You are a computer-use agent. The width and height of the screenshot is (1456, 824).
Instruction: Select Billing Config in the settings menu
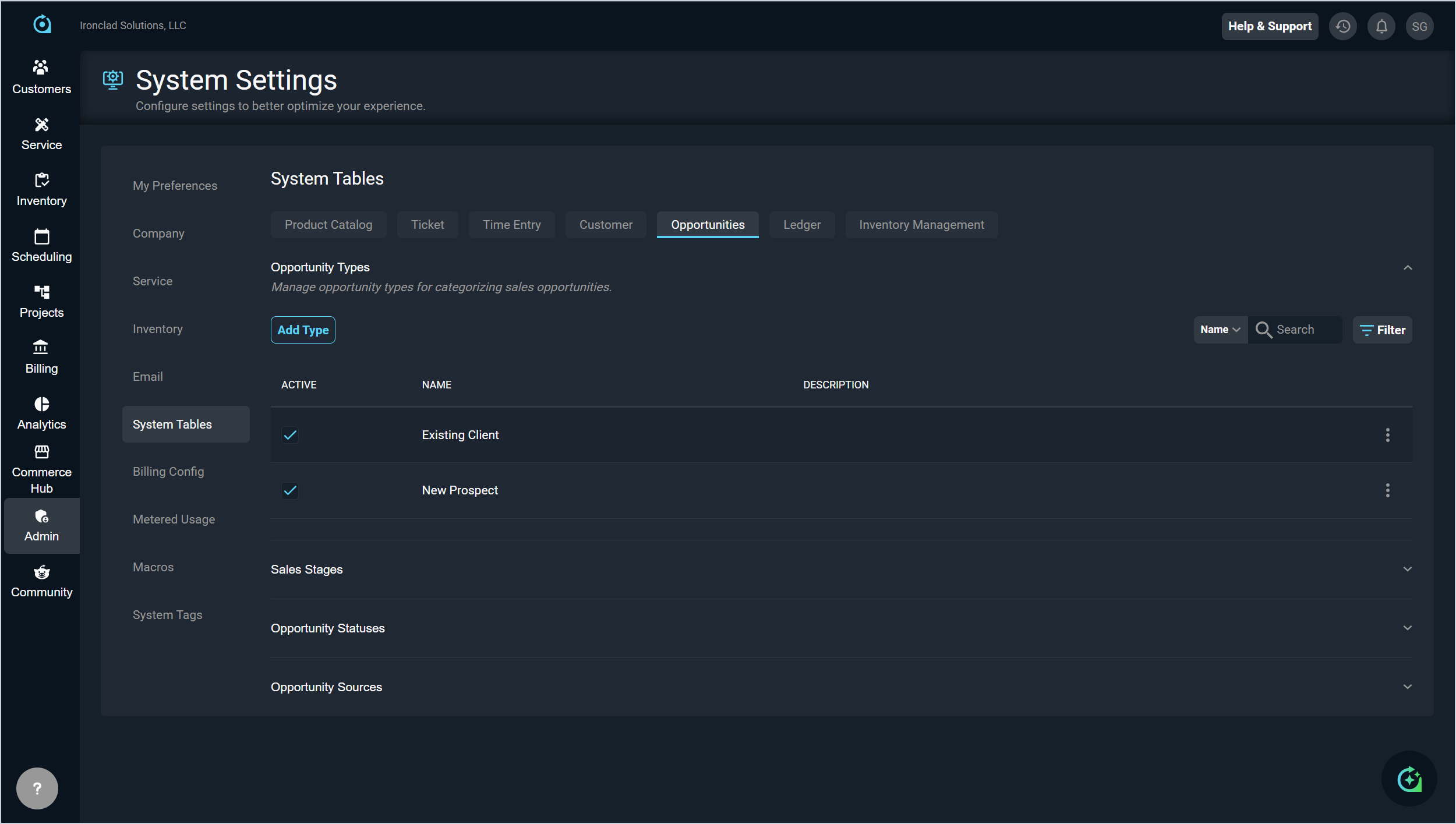(x=168, y=472)
